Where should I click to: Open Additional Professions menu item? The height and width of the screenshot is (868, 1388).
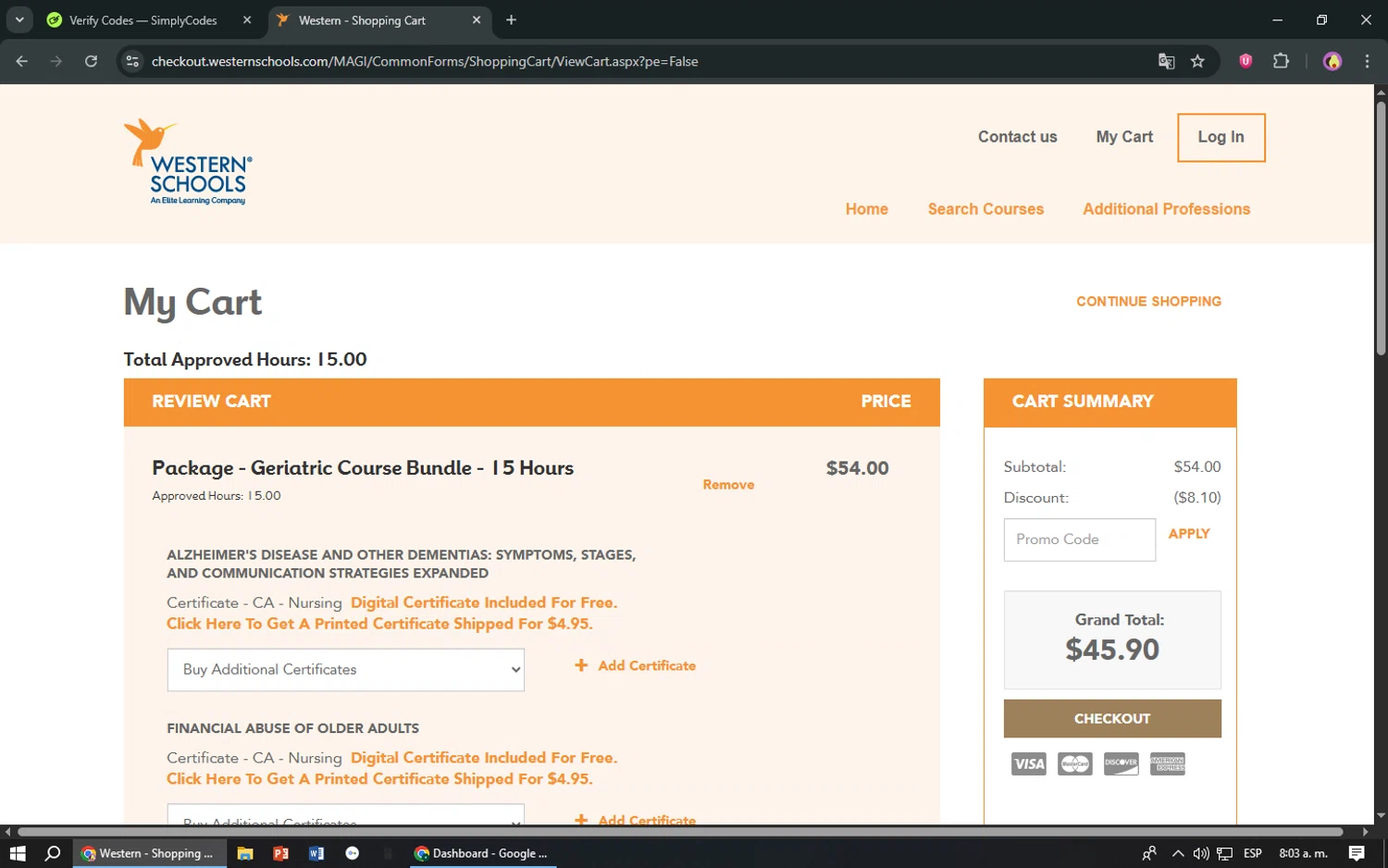coord(1166,209)
